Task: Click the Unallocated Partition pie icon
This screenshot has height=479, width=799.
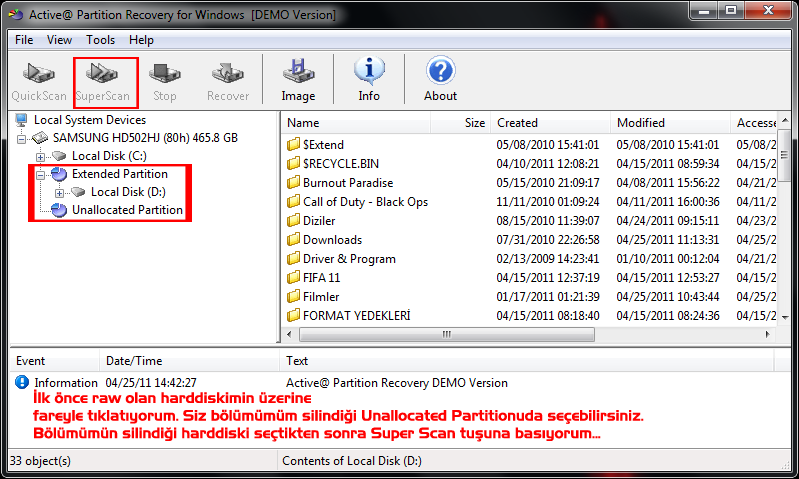Action: coord(59,210)
